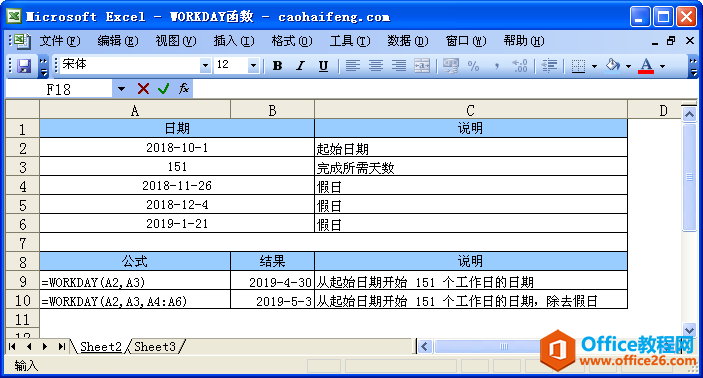
Task: Open the 工具(T) menu
Action: point(350,41)
